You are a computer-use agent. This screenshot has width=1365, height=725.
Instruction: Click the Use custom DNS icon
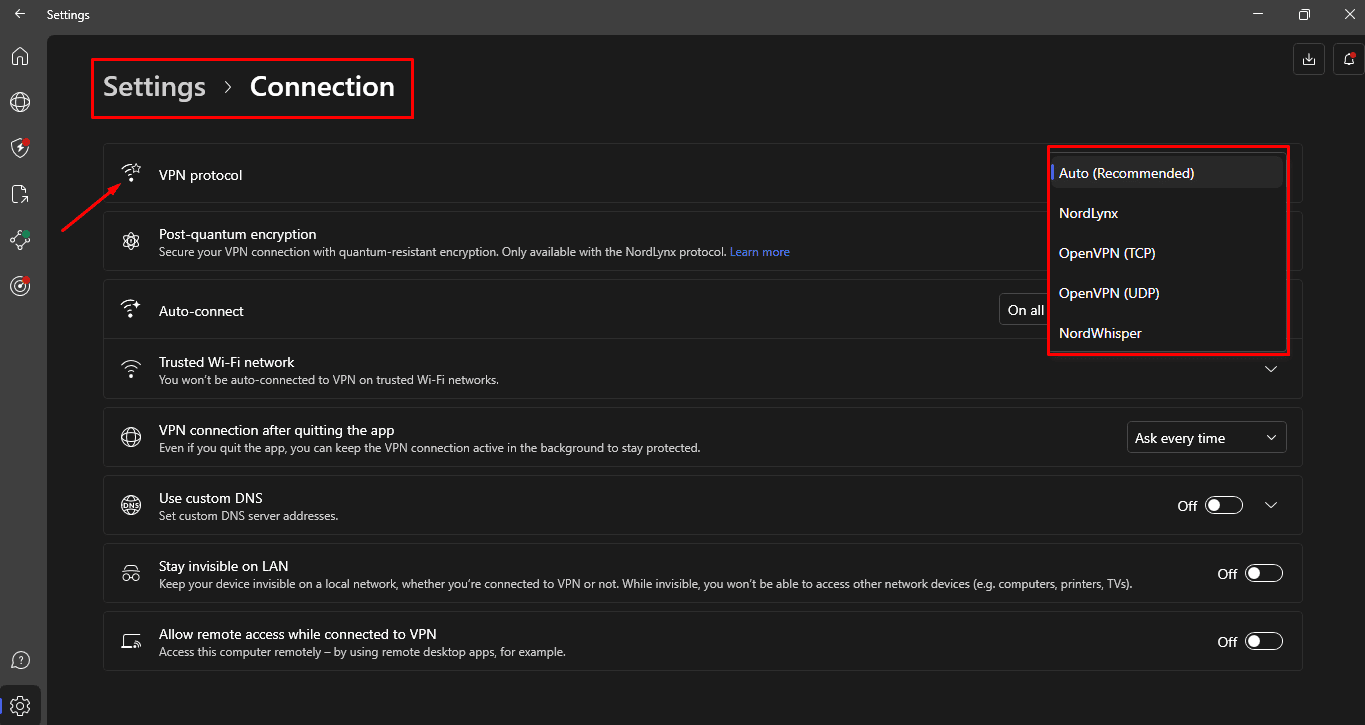click(131, 505)
